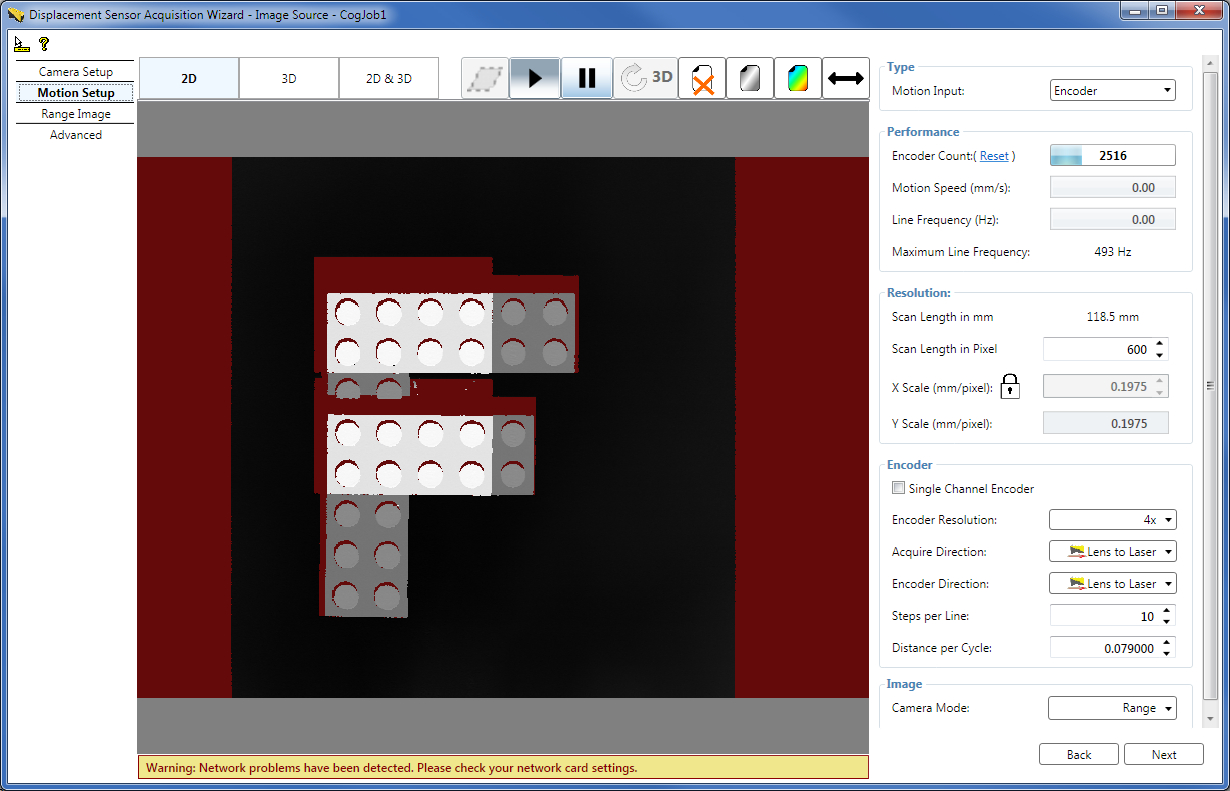This screenshot has height=791, width=1230.
Task: Click the horizontal flip arrow icon
Action: pos(845,77)
